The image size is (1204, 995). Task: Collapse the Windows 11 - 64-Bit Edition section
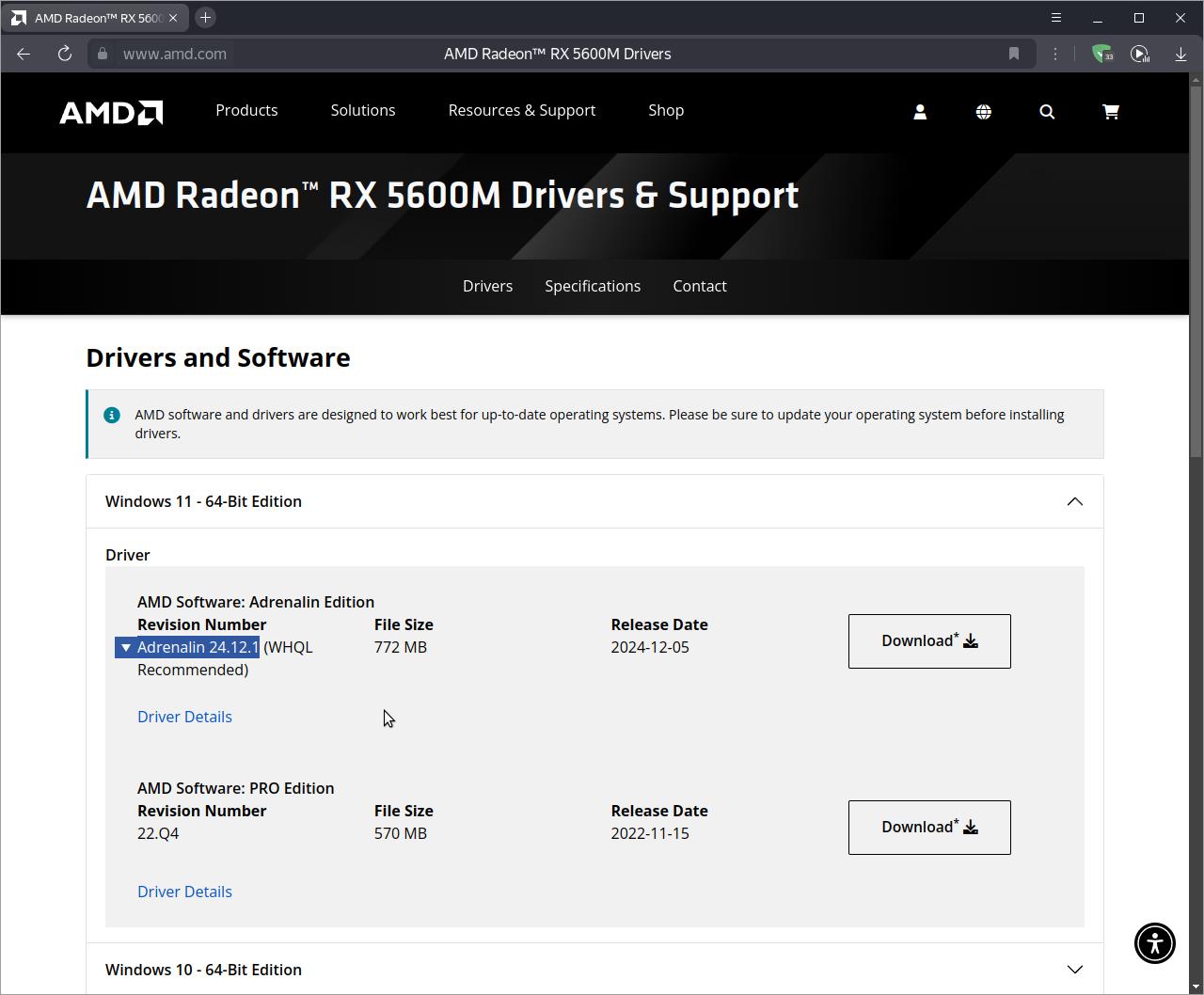click(1074, 501)
